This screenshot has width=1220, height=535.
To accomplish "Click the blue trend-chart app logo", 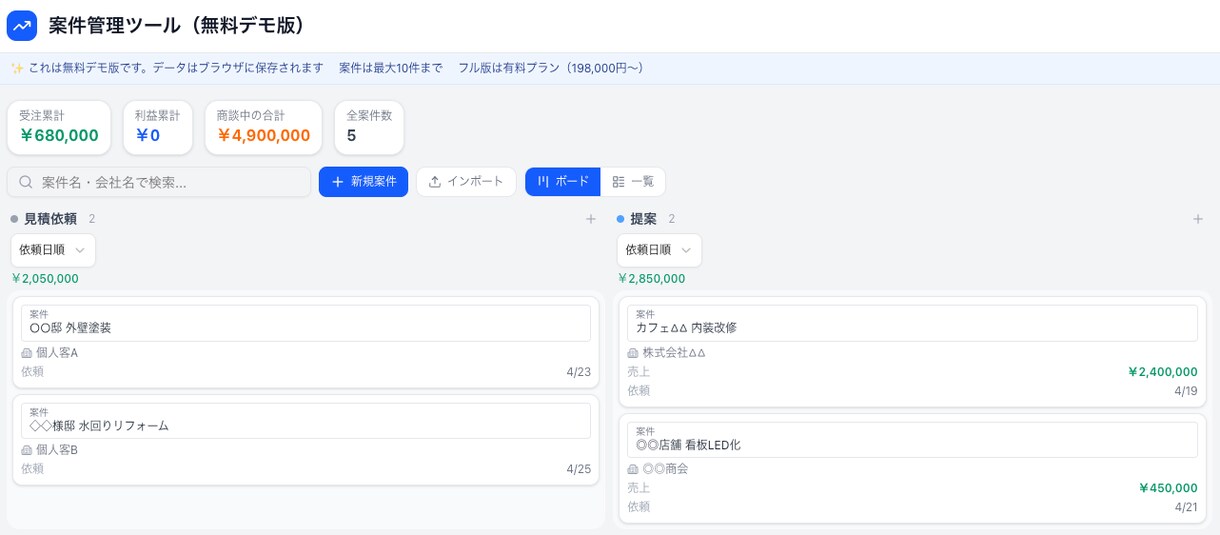I will click(x=22, y=26).
